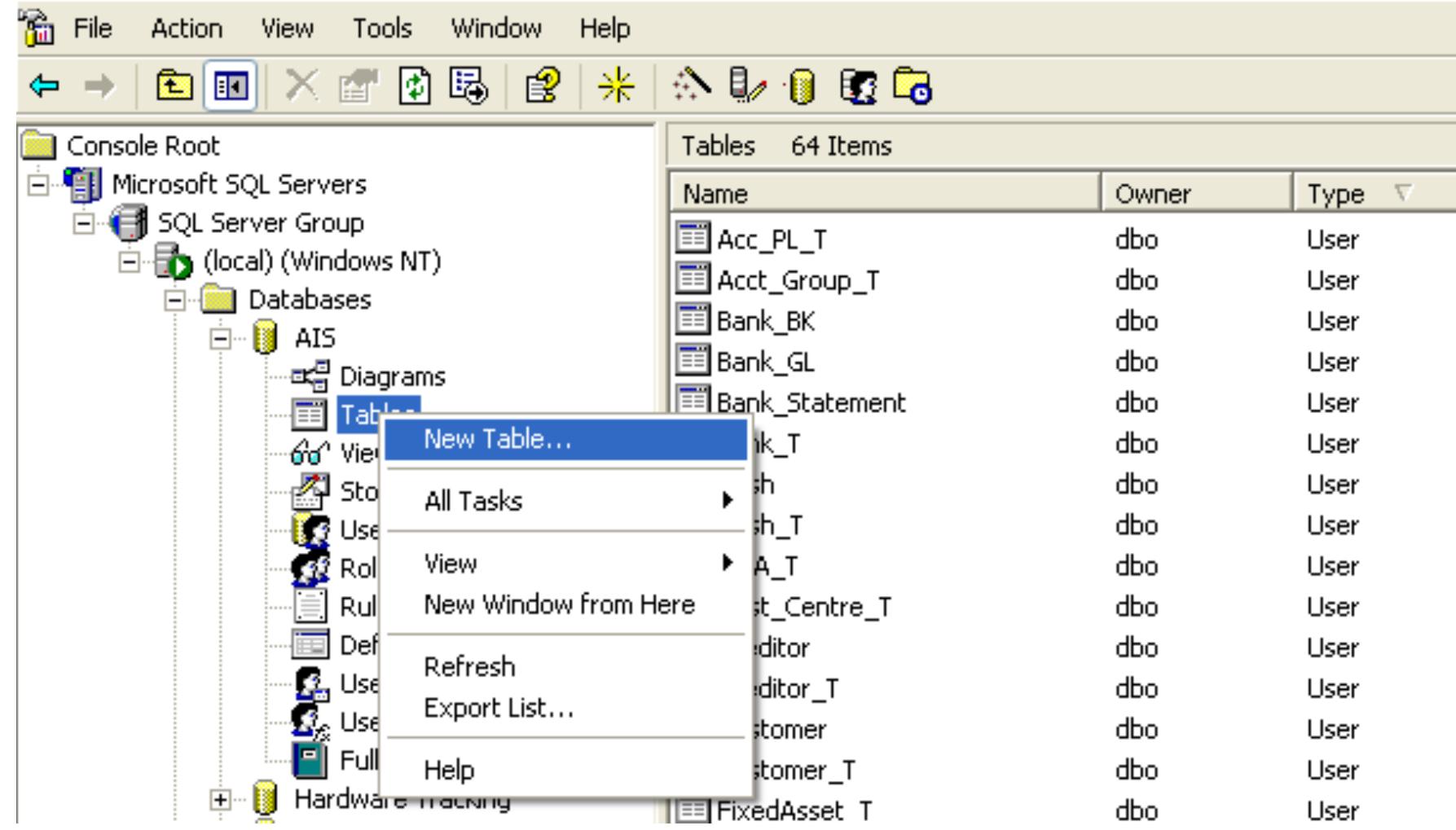Click the Delete X toolbar icon
1456x830 pixels.
point(301,86)
